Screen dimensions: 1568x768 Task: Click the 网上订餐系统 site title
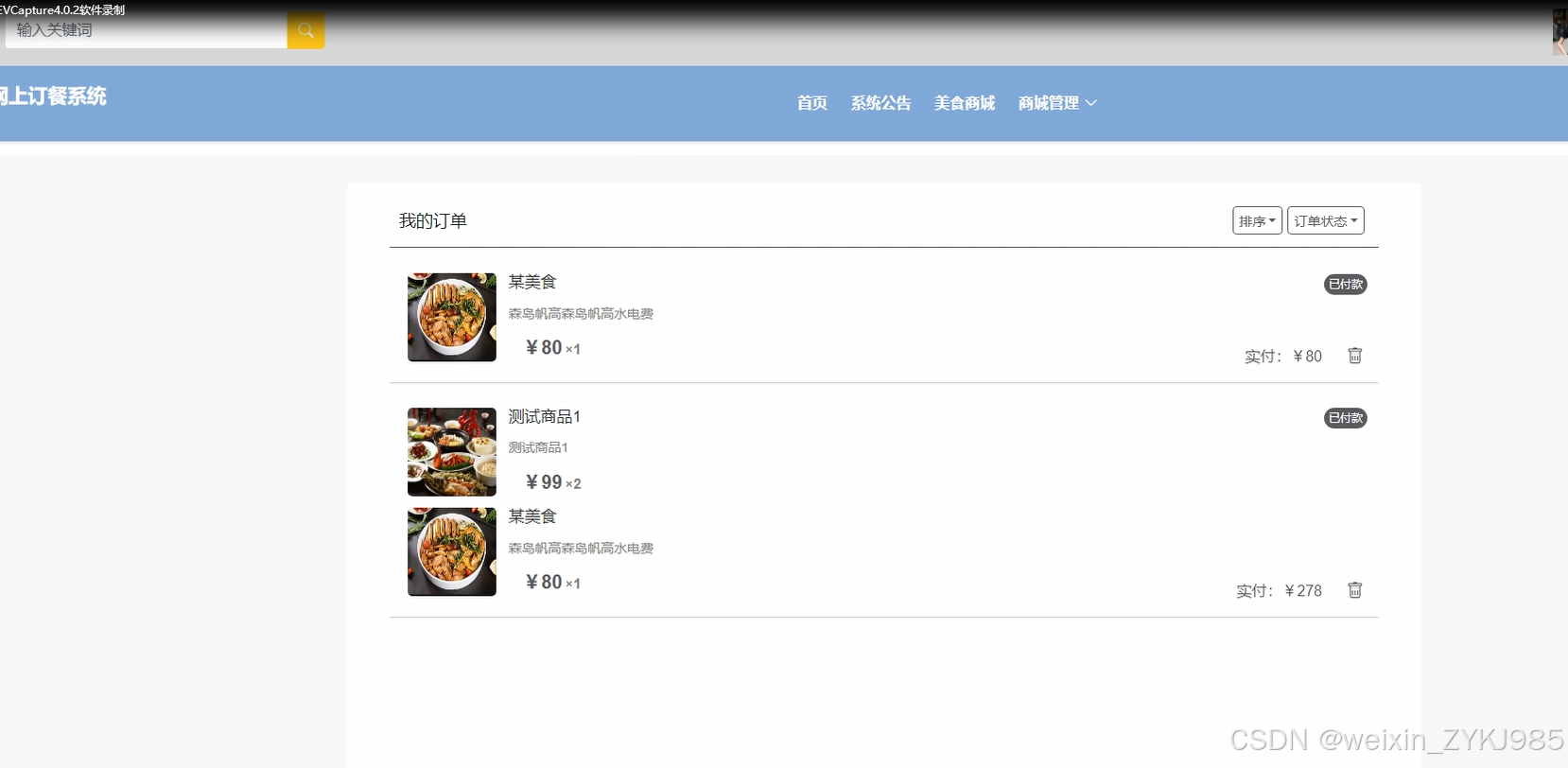point(53,96)
